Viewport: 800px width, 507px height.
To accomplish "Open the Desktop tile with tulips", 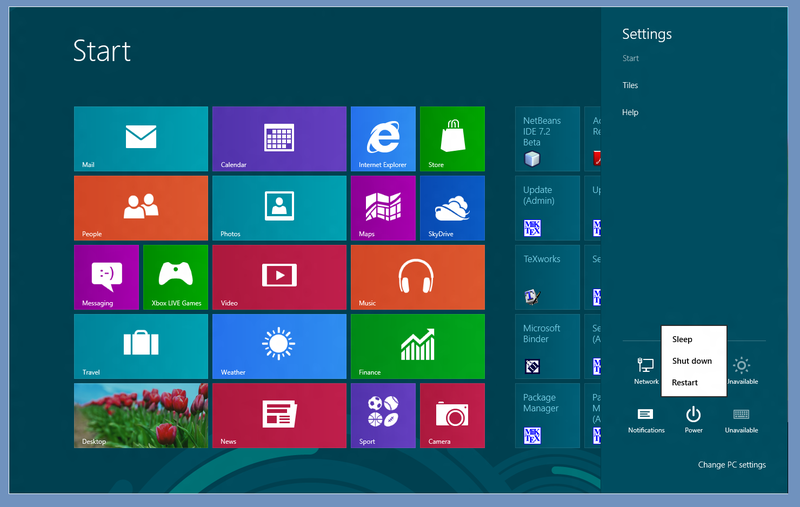I will [141, 415].
